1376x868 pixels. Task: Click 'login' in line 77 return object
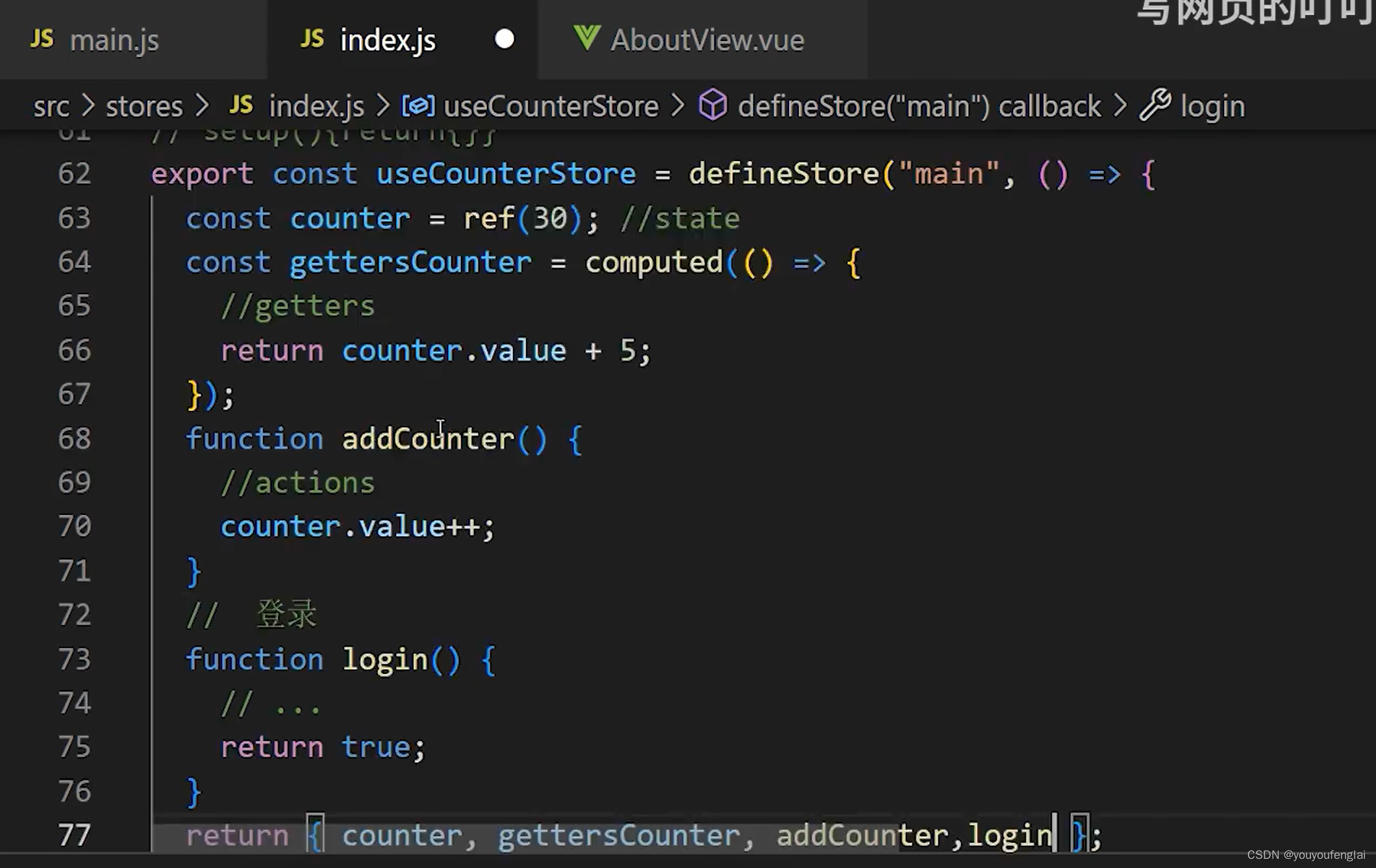pos(1009,836)
